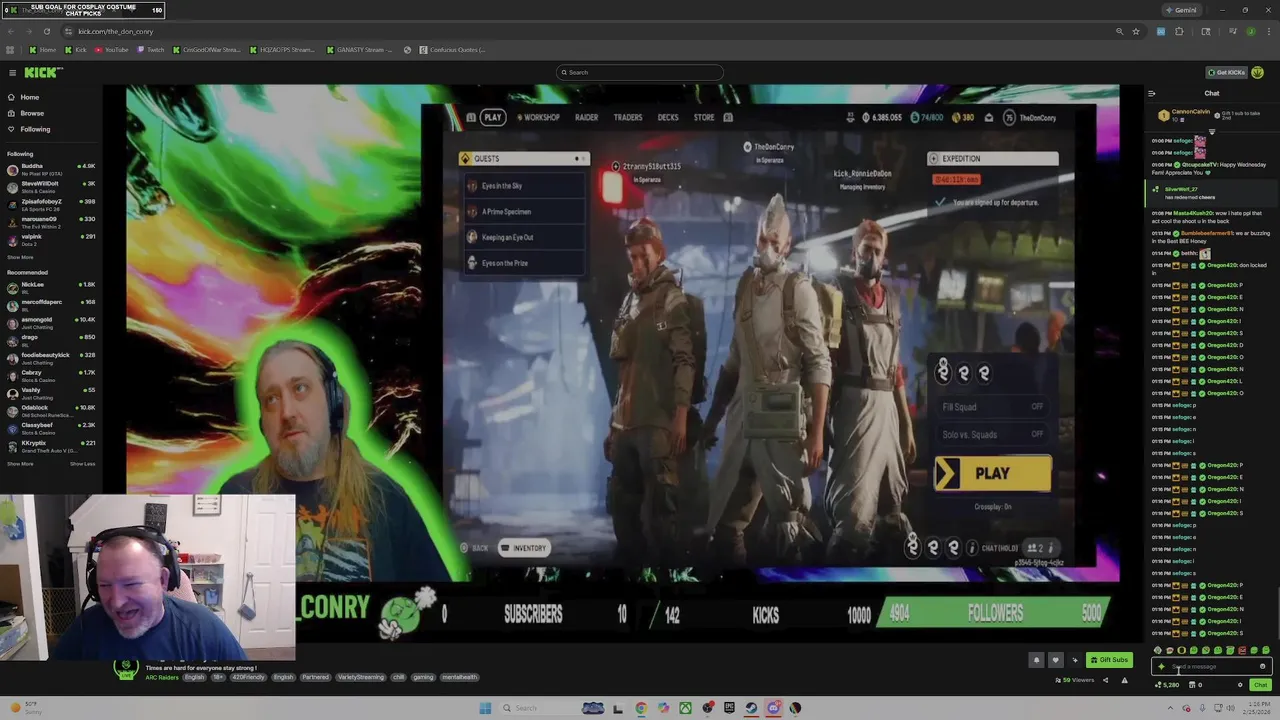Screen dimensions: 1280x720
Task: Open Chrome from the taskbar
Action: (x=641, y=708)
